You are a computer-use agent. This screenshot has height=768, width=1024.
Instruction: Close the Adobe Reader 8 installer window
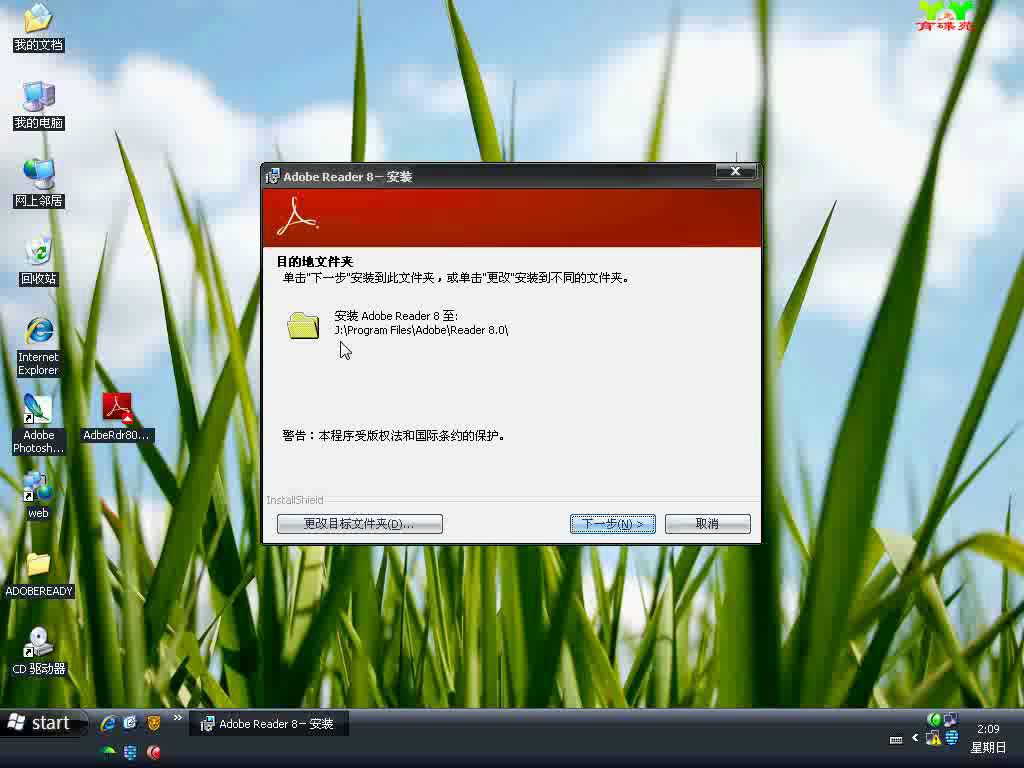coord(735,171)
